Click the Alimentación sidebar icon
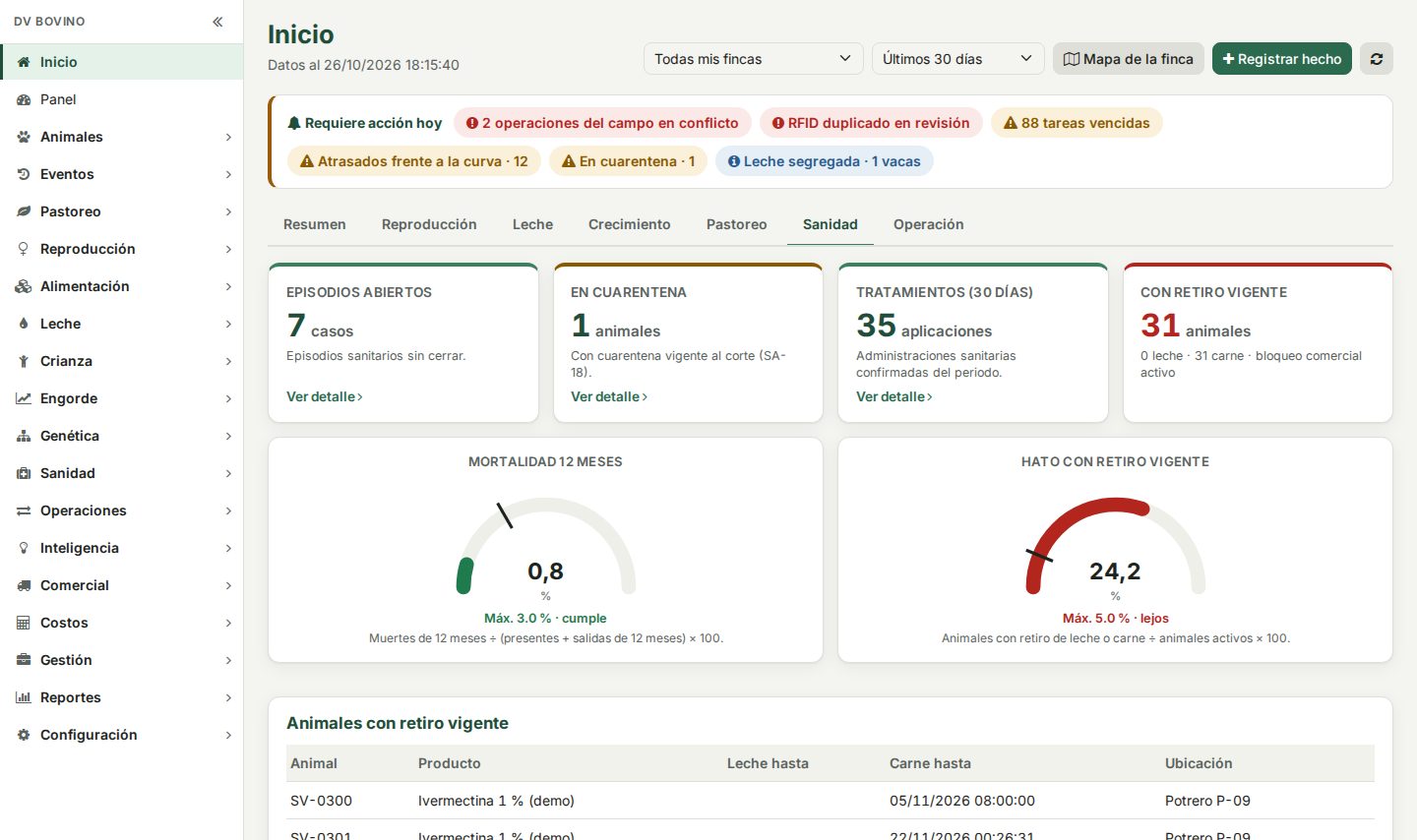The image size is (1417, 840). 24,286
